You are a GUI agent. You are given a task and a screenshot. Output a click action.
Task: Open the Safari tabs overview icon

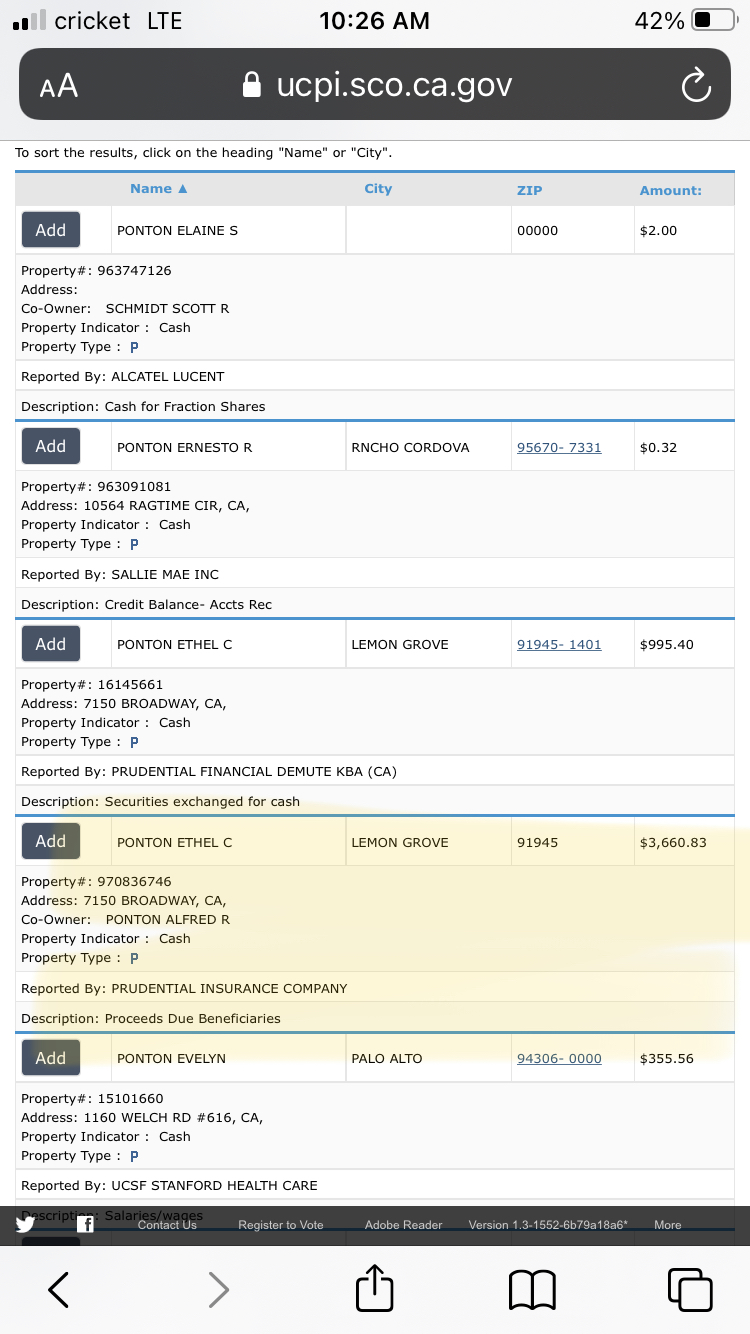pos(690,1289)
